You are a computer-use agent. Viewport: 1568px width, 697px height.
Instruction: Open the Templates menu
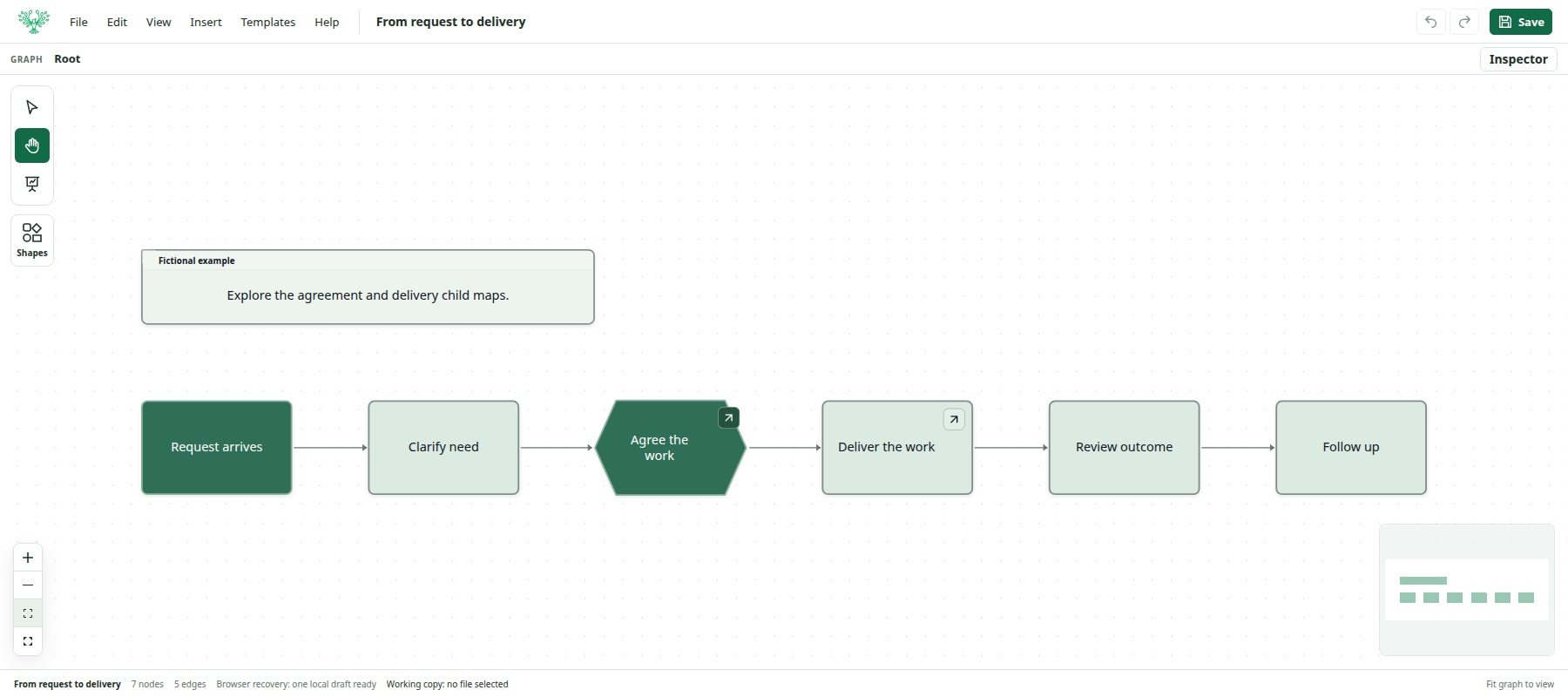point(268,22)
